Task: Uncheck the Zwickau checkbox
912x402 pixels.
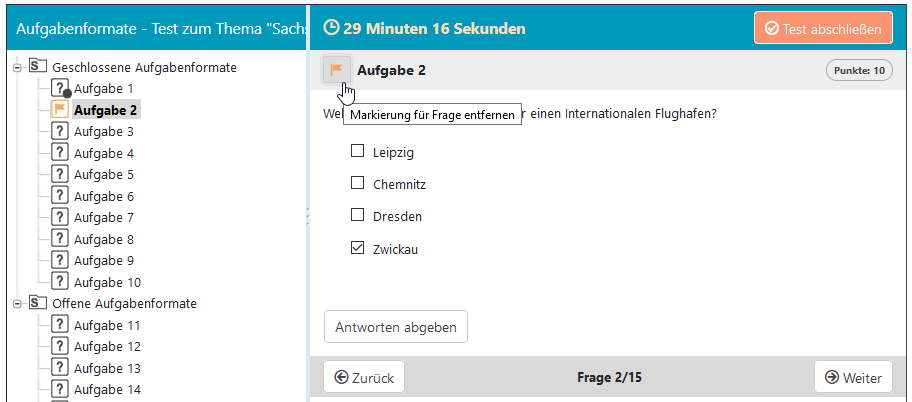Action: pyautogui.click(x=357, y=248)
